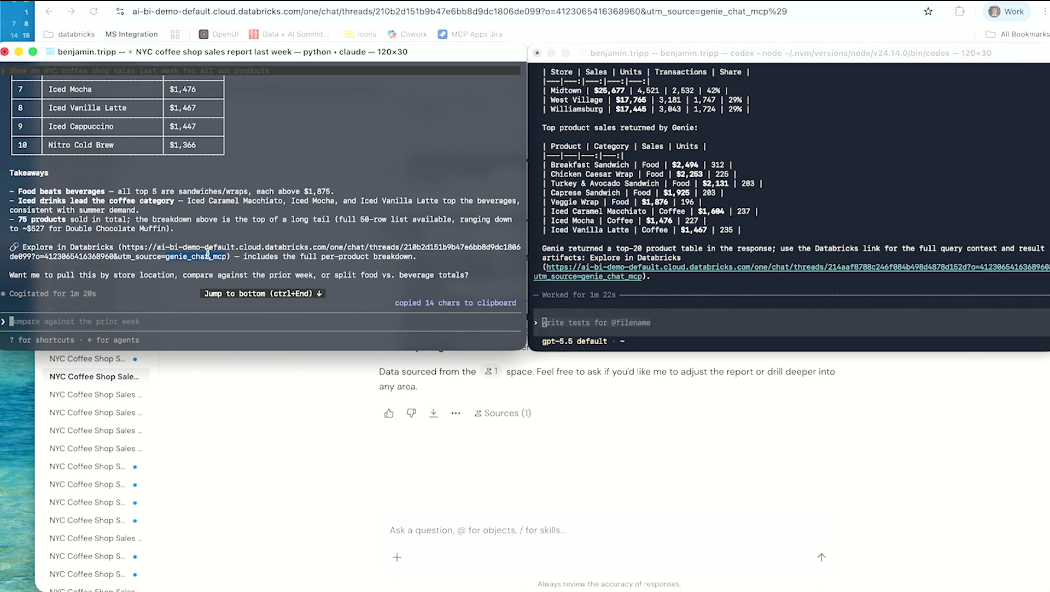Click the address bar URL
The image size is (1050, 592).
point(459,11)
